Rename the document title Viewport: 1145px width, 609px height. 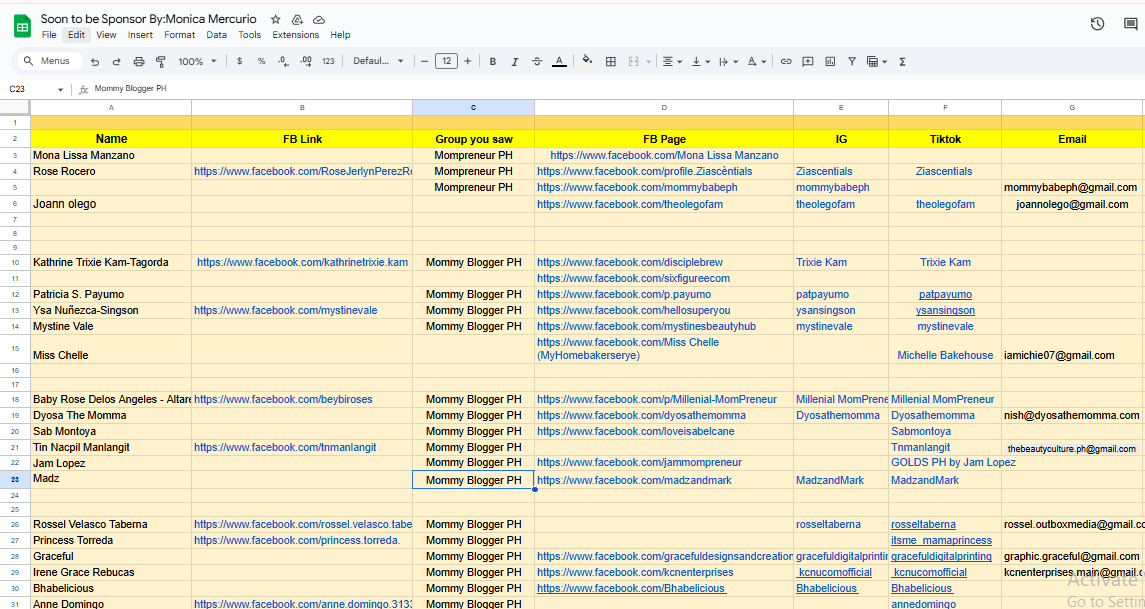click(149, 19)
